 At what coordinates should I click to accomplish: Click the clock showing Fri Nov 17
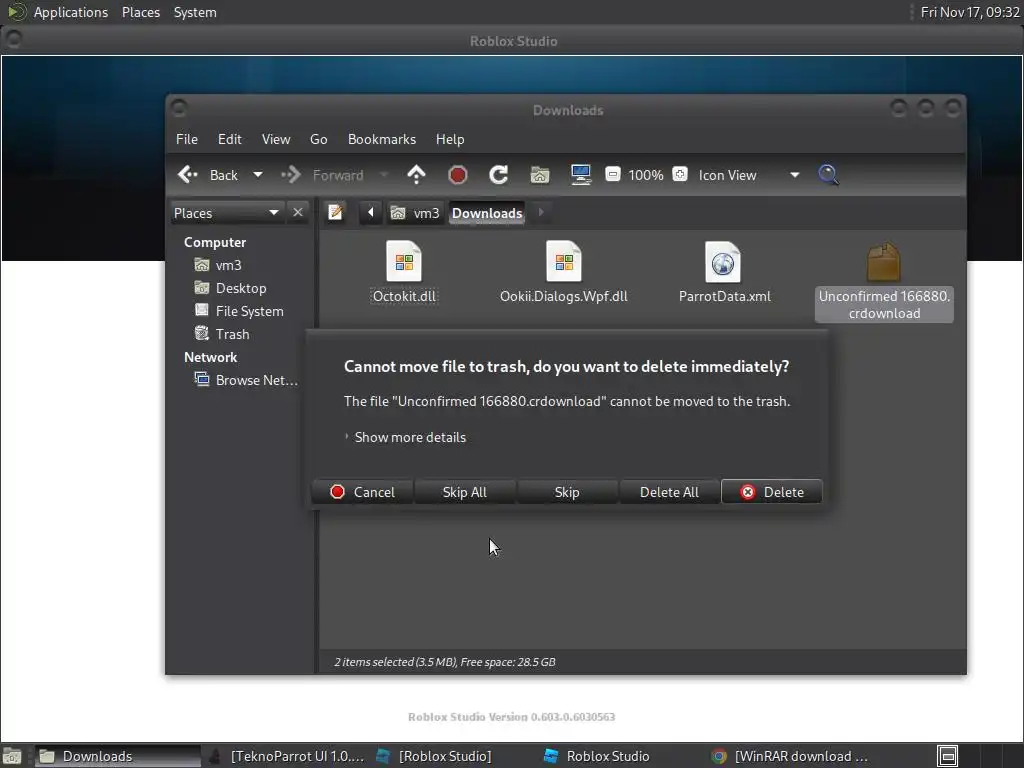(970, 12)
